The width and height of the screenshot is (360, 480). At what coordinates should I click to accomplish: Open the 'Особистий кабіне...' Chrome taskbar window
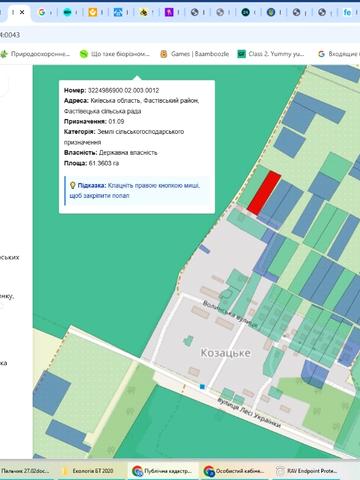235,471
